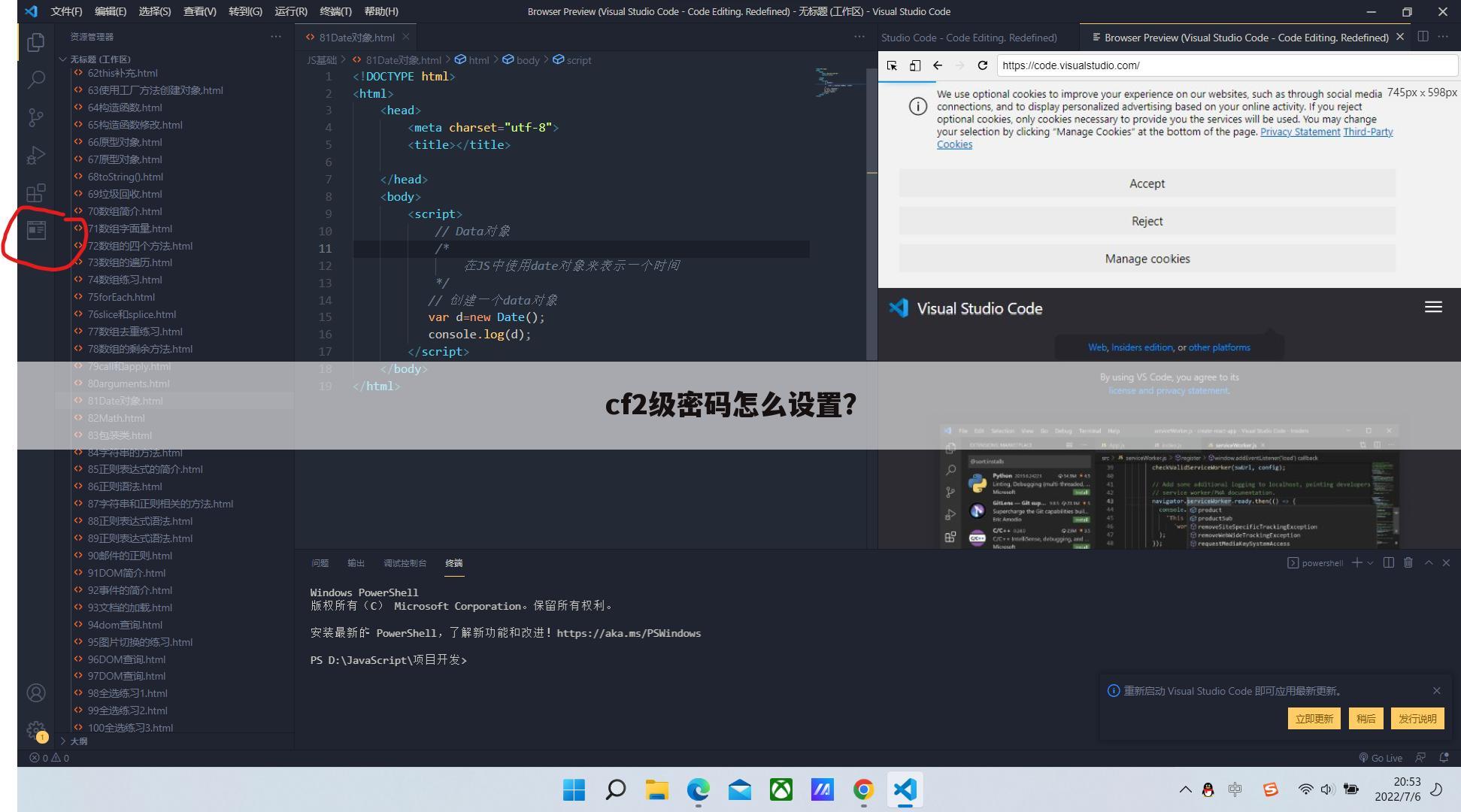Image resolution: width=1461 pixels, height=812 pixels.
Task: Open 75forEach.html in the explorer
Action: [x=120, y=297]
